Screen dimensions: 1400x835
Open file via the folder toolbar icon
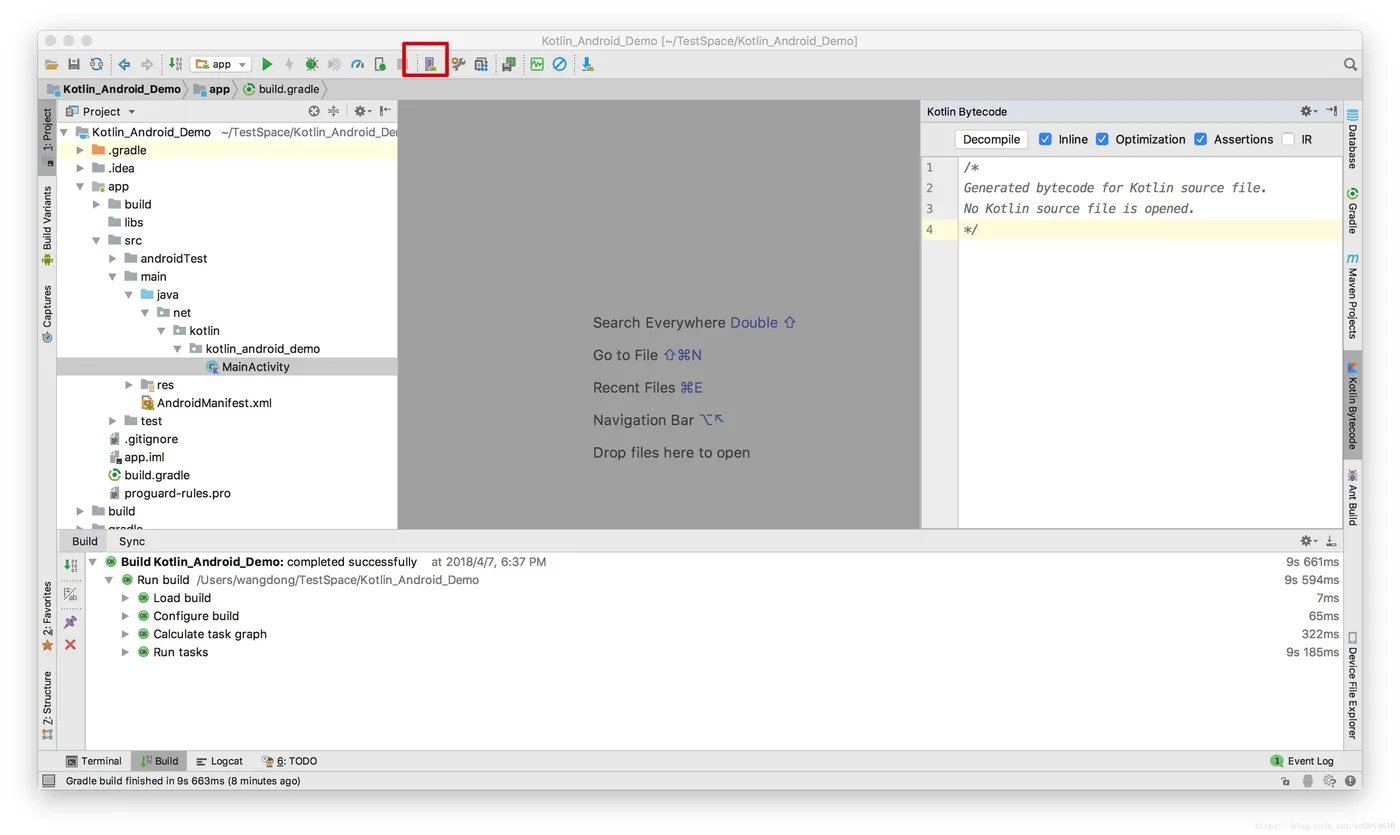(51, 64)
